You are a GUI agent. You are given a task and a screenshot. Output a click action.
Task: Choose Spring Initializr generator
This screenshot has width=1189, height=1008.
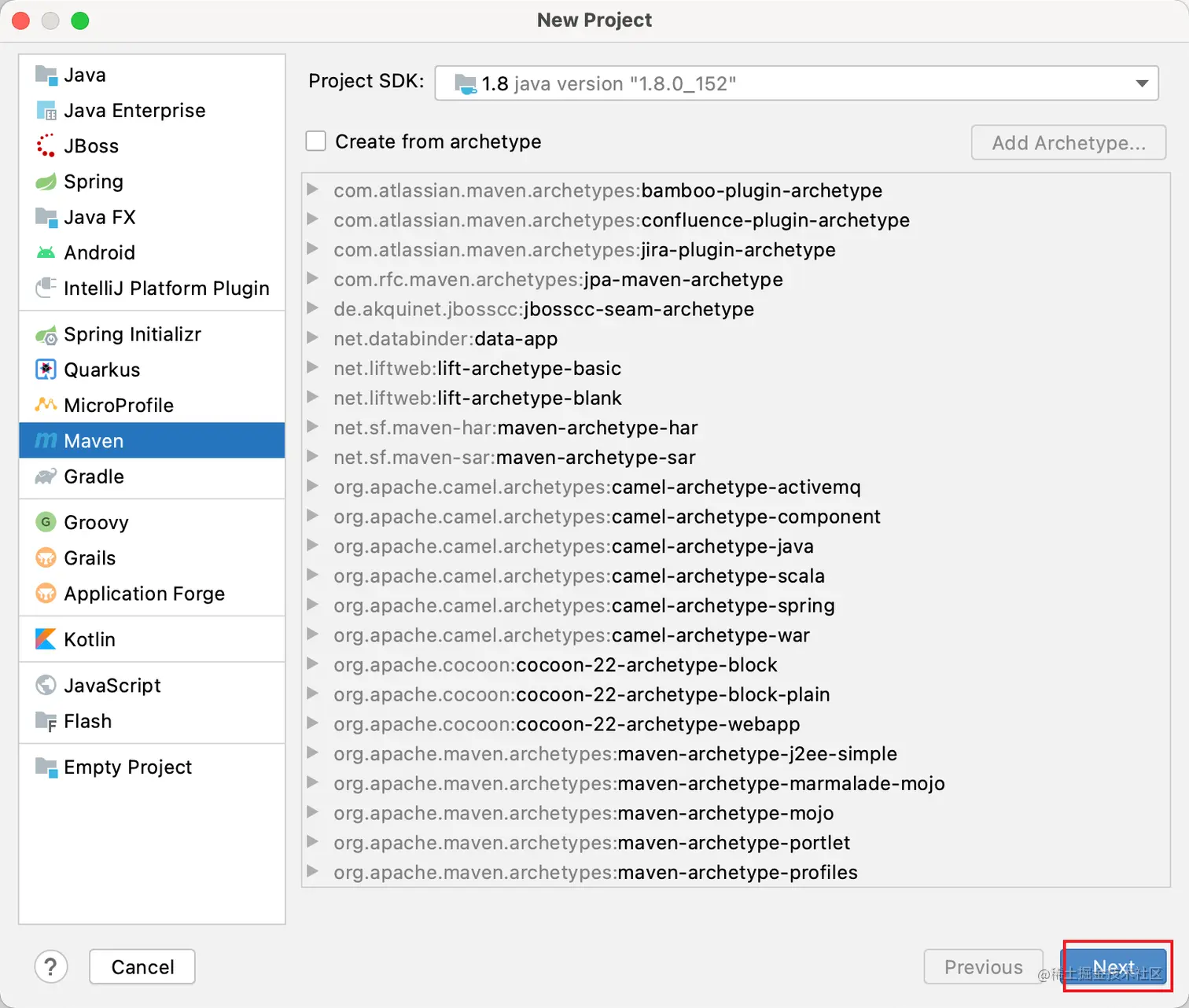(x=152, y=335)
